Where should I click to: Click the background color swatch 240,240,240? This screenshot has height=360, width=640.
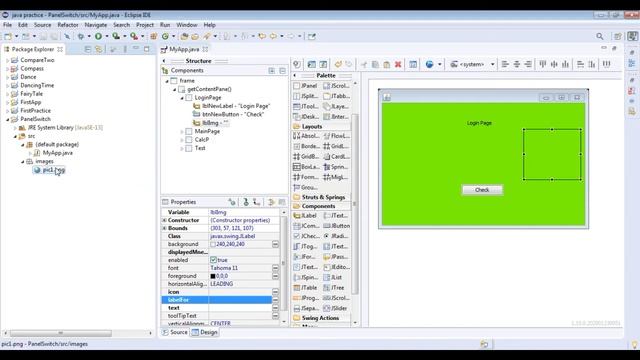pyautogui.click(x=213, y=244)
